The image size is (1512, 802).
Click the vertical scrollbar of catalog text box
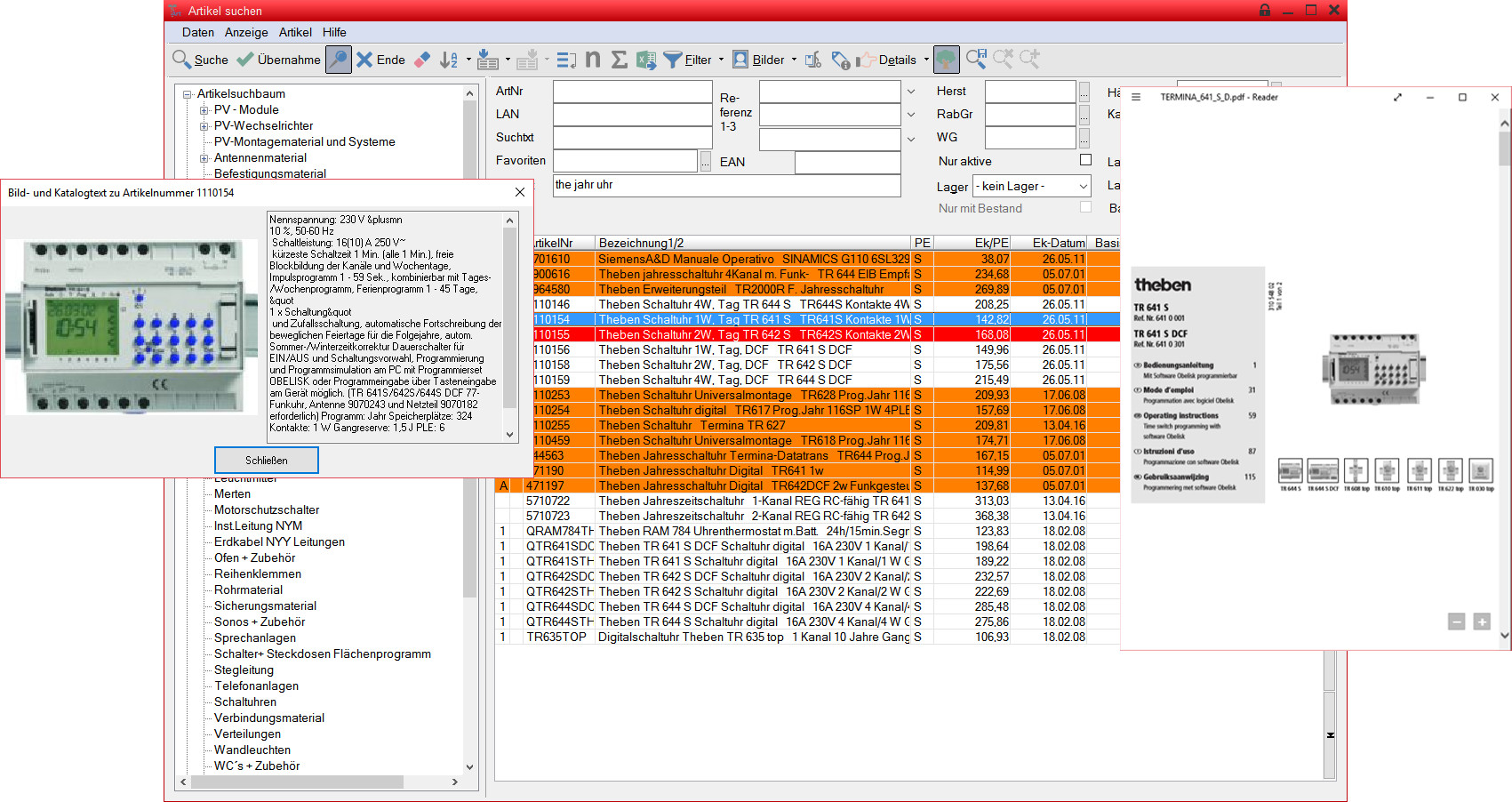pos(509,325)
